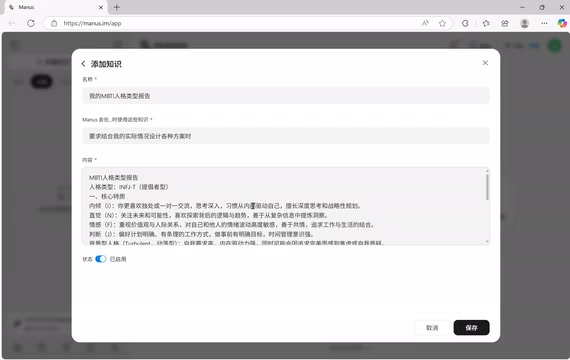570x360 pixels.
Task: Open browser extensions icon
Action: pyautogui.click(x=465, y=23)
